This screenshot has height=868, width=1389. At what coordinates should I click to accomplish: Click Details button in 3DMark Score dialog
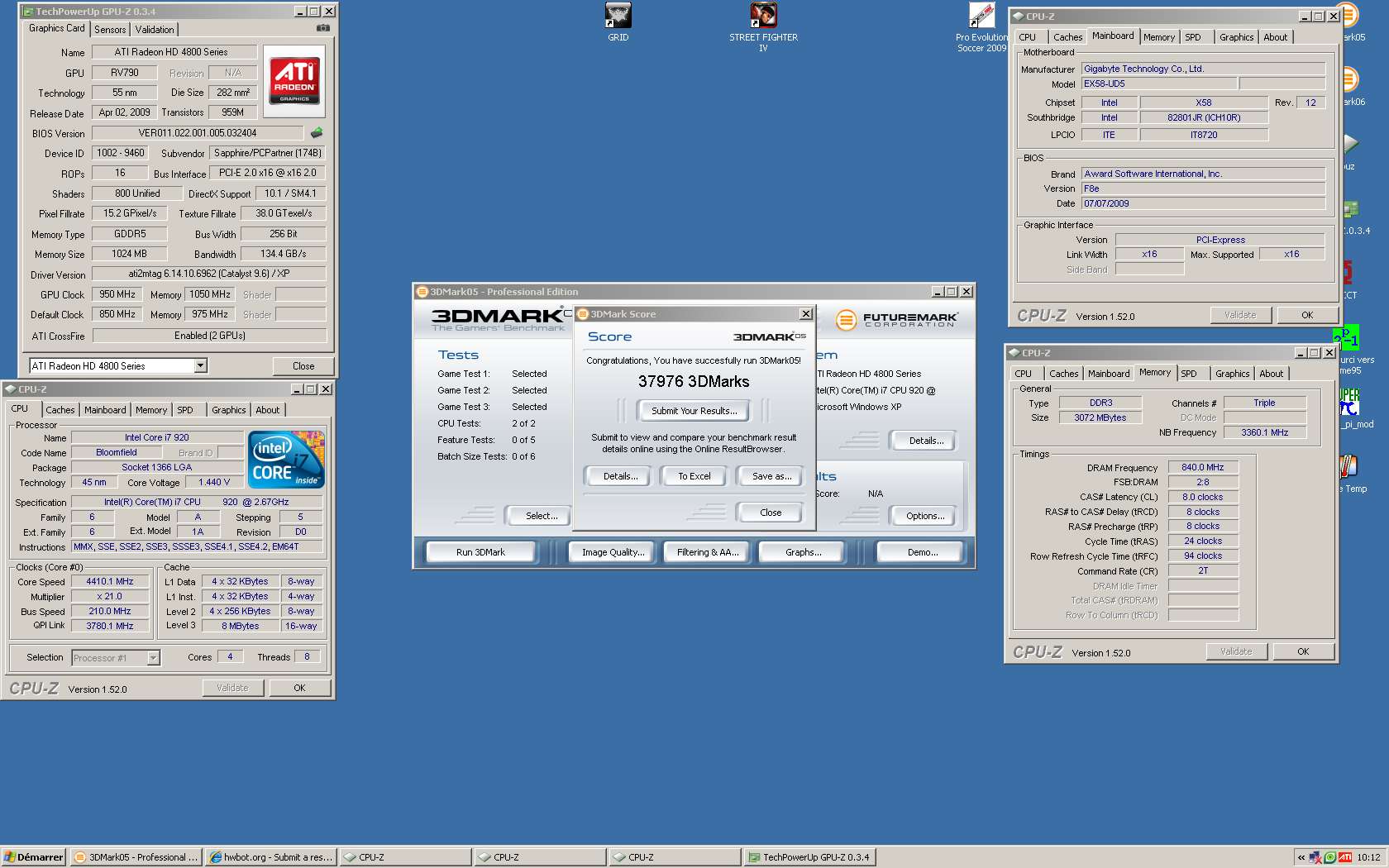tap(620, 476)
